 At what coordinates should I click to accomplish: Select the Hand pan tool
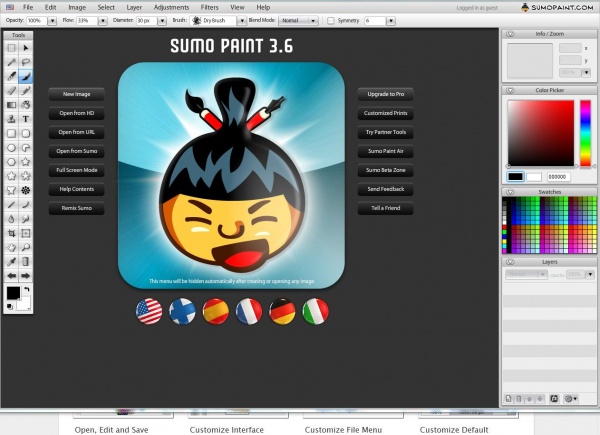tap(11, 248)
